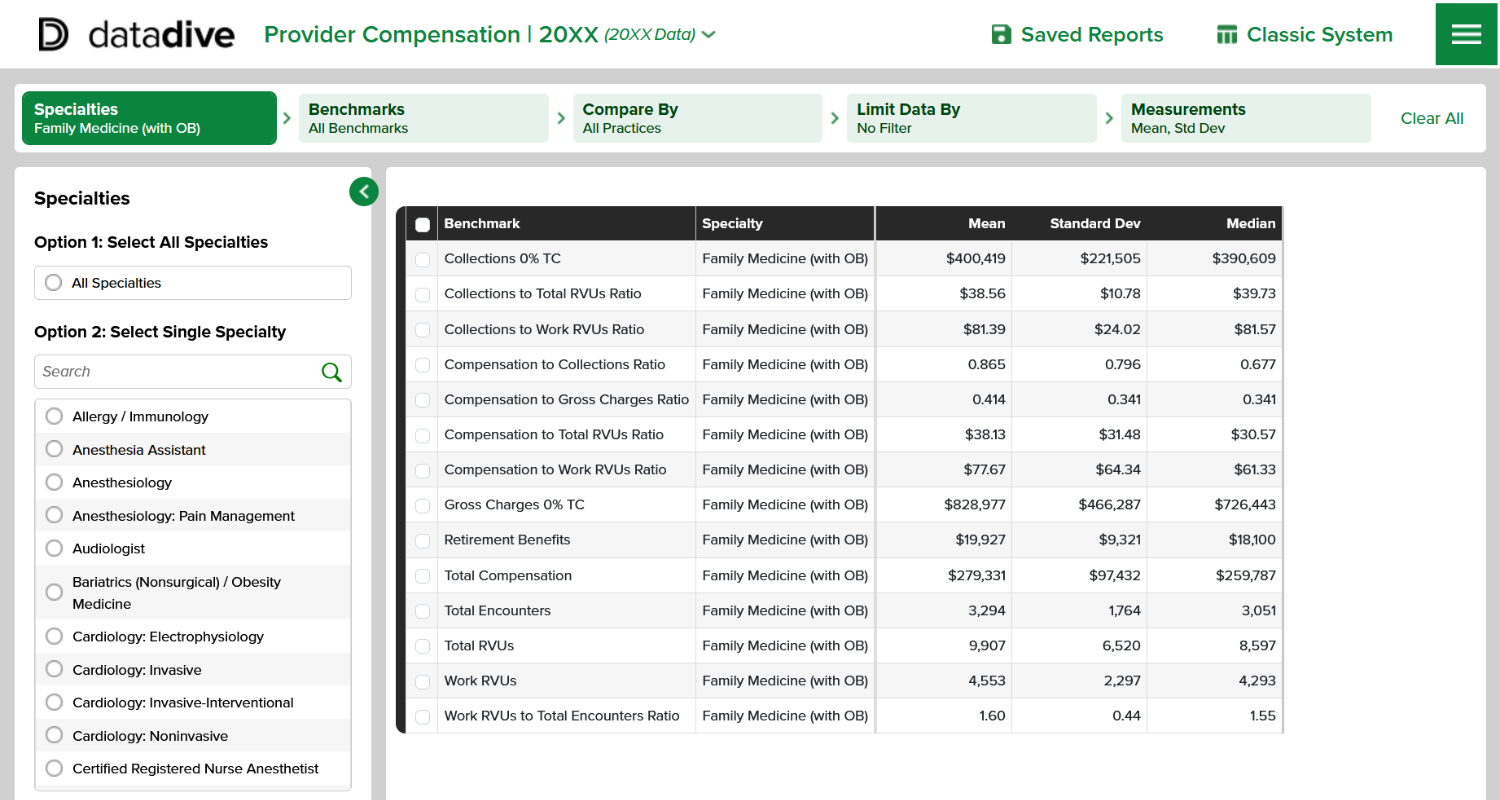
Task: Click the Clear All link
Action: (x=1431, y=118)
